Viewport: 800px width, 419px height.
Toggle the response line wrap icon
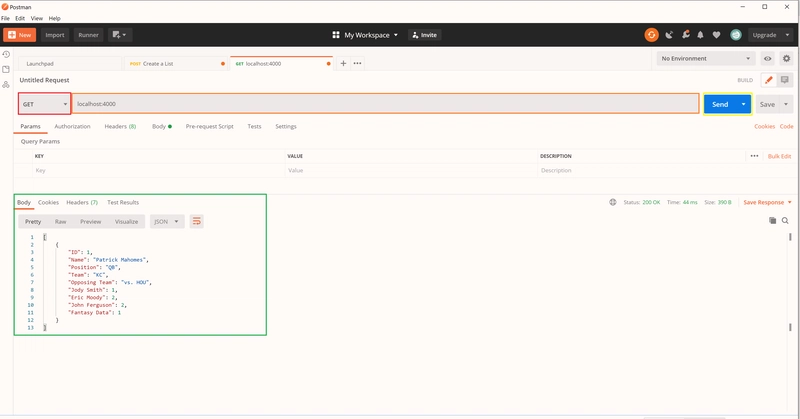(x=196, y=221)
